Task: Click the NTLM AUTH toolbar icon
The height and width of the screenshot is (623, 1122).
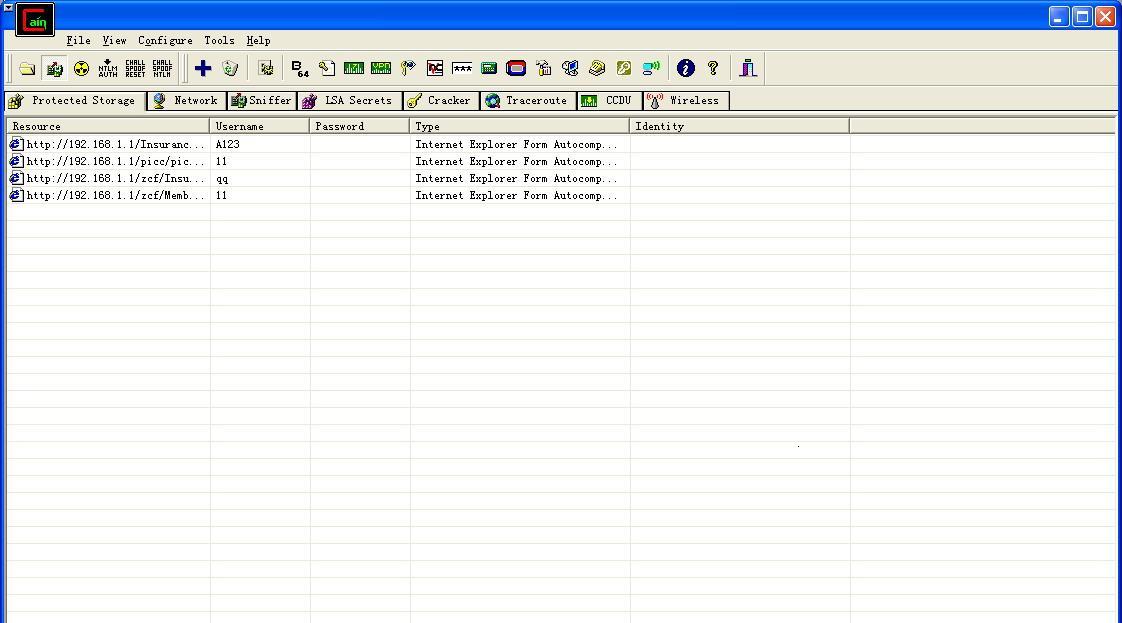Action: coord(108,68)
